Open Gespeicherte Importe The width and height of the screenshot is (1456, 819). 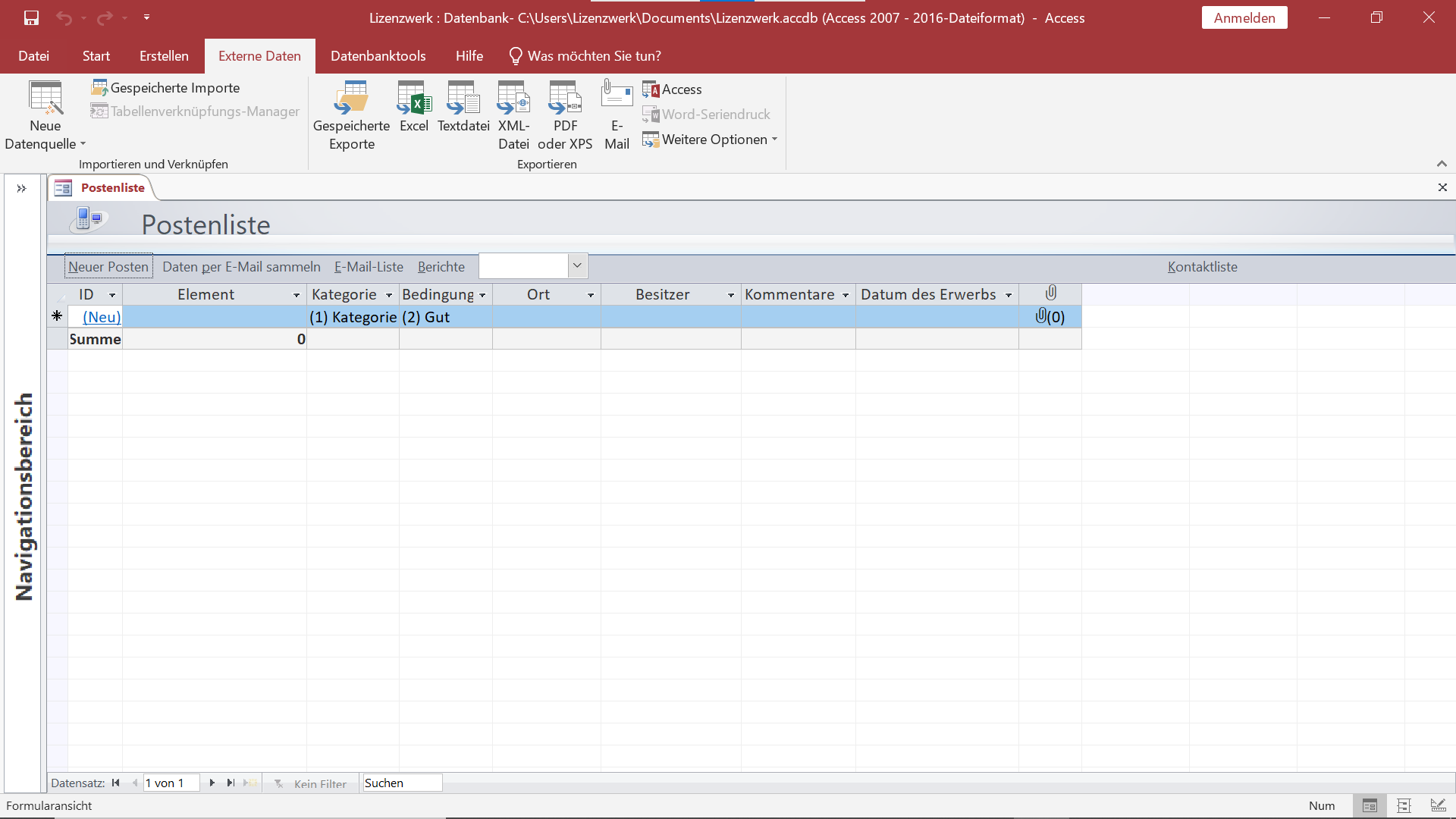(165, 88)
